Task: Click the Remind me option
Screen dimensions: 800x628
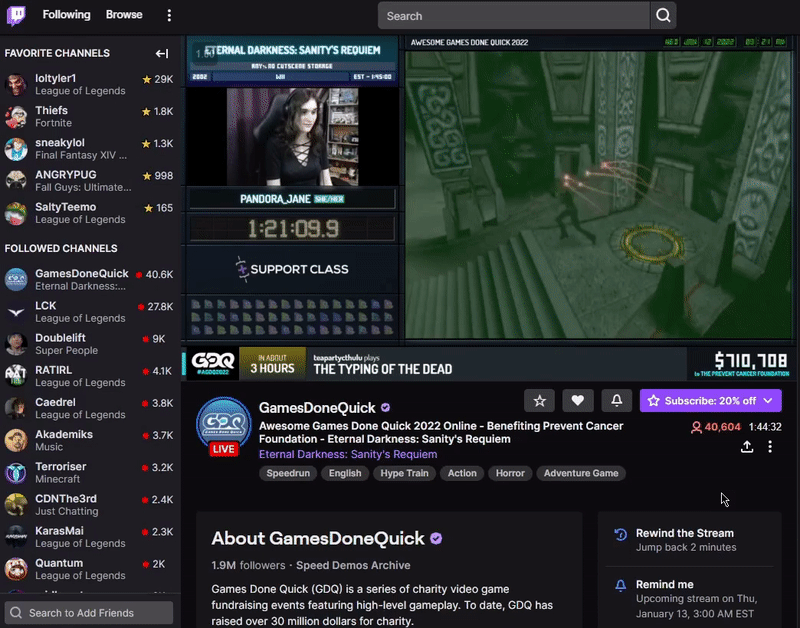Action: pyautogui.click(x=690, y=598)
